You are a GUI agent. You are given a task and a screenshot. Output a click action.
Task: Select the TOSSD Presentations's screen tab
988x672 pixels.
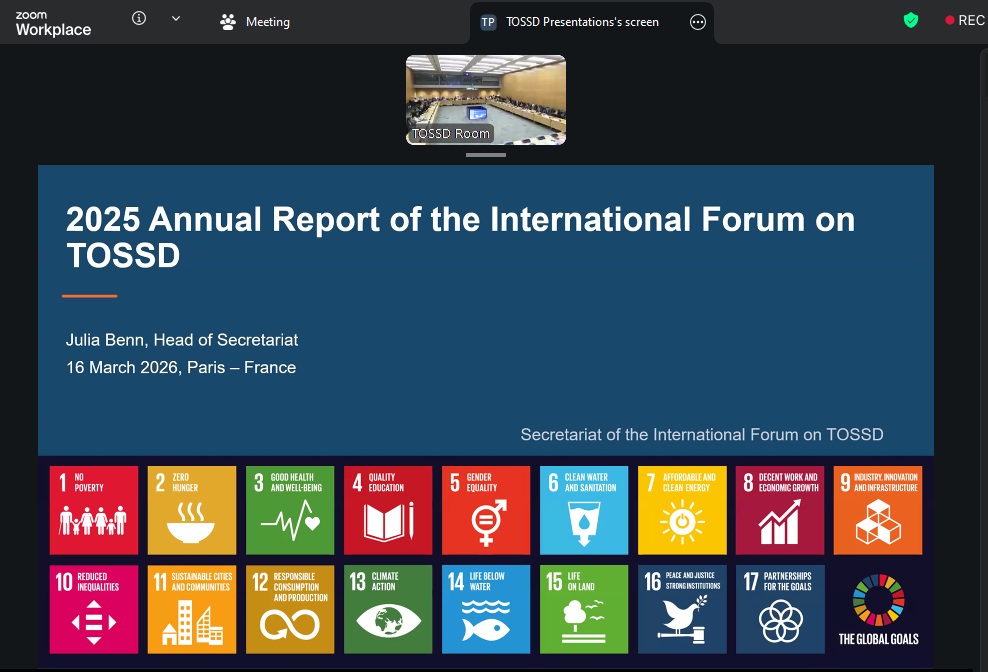coord(582,21)
